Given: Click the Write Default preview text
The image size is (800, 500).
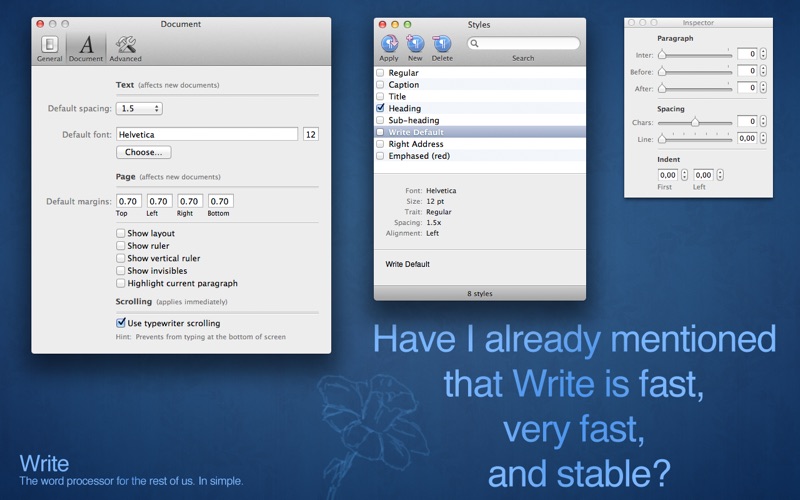Looking at the screenshot, I should pyautogui.click(x=407, y=264).
